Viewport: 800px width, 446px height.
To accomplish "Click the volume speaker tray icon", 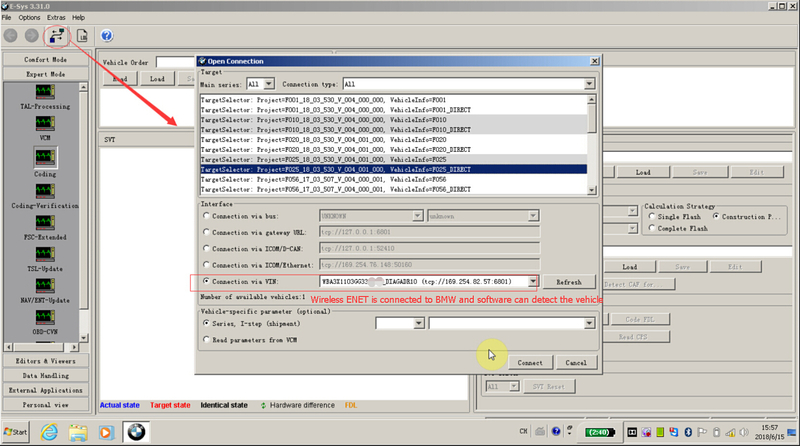I will click(744, 432).
